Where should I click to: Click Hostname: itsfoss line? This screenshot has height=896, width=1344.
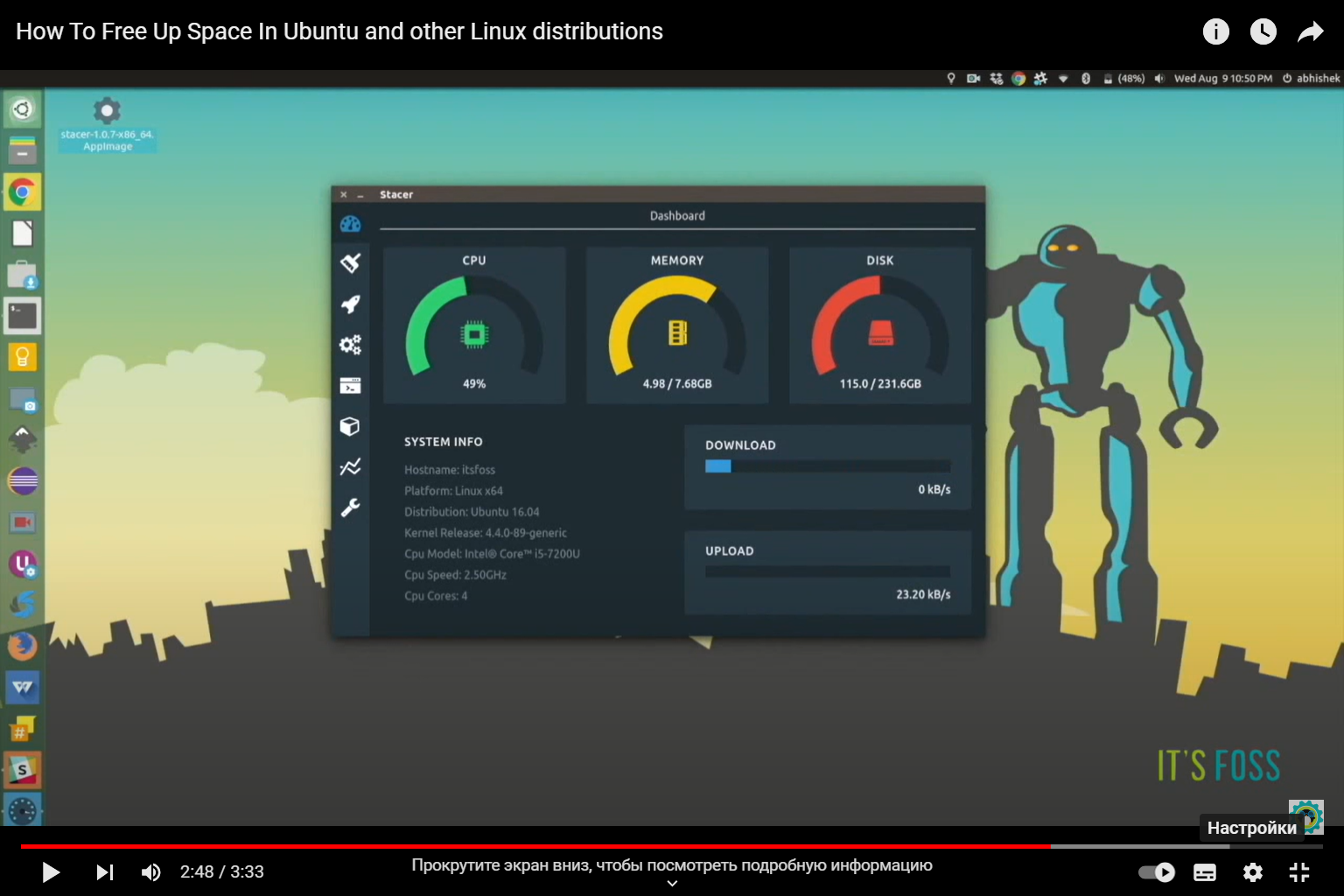450,470
